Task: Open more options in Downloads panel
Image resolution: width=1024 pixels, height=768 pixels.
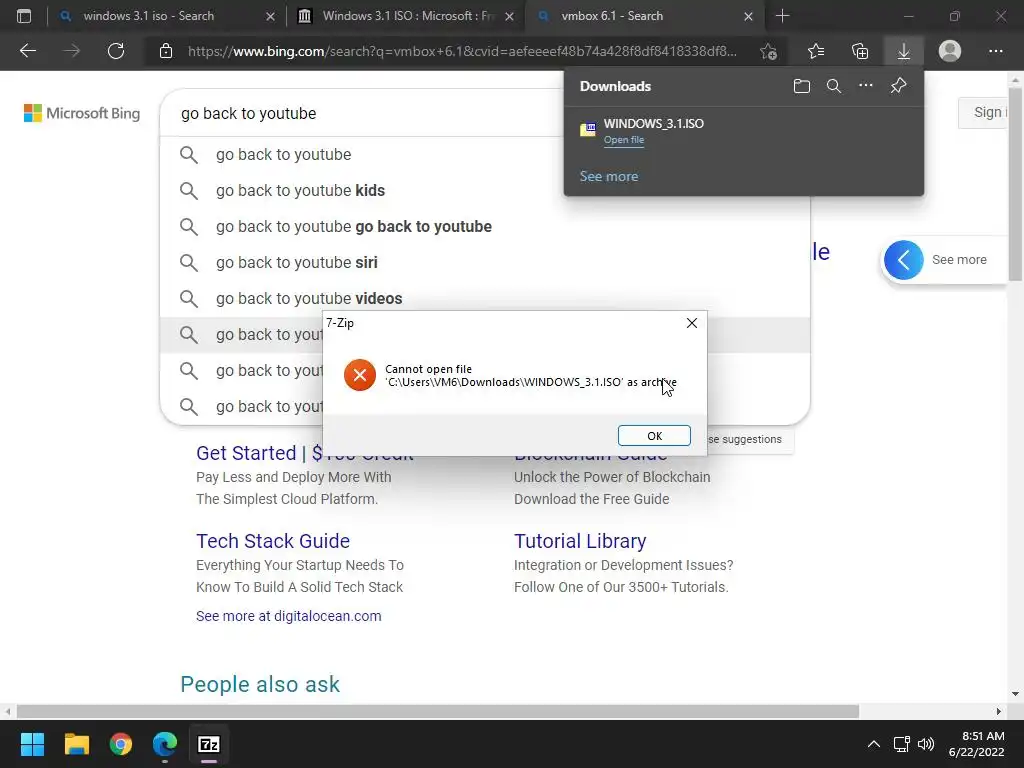Action: point(866,86)
